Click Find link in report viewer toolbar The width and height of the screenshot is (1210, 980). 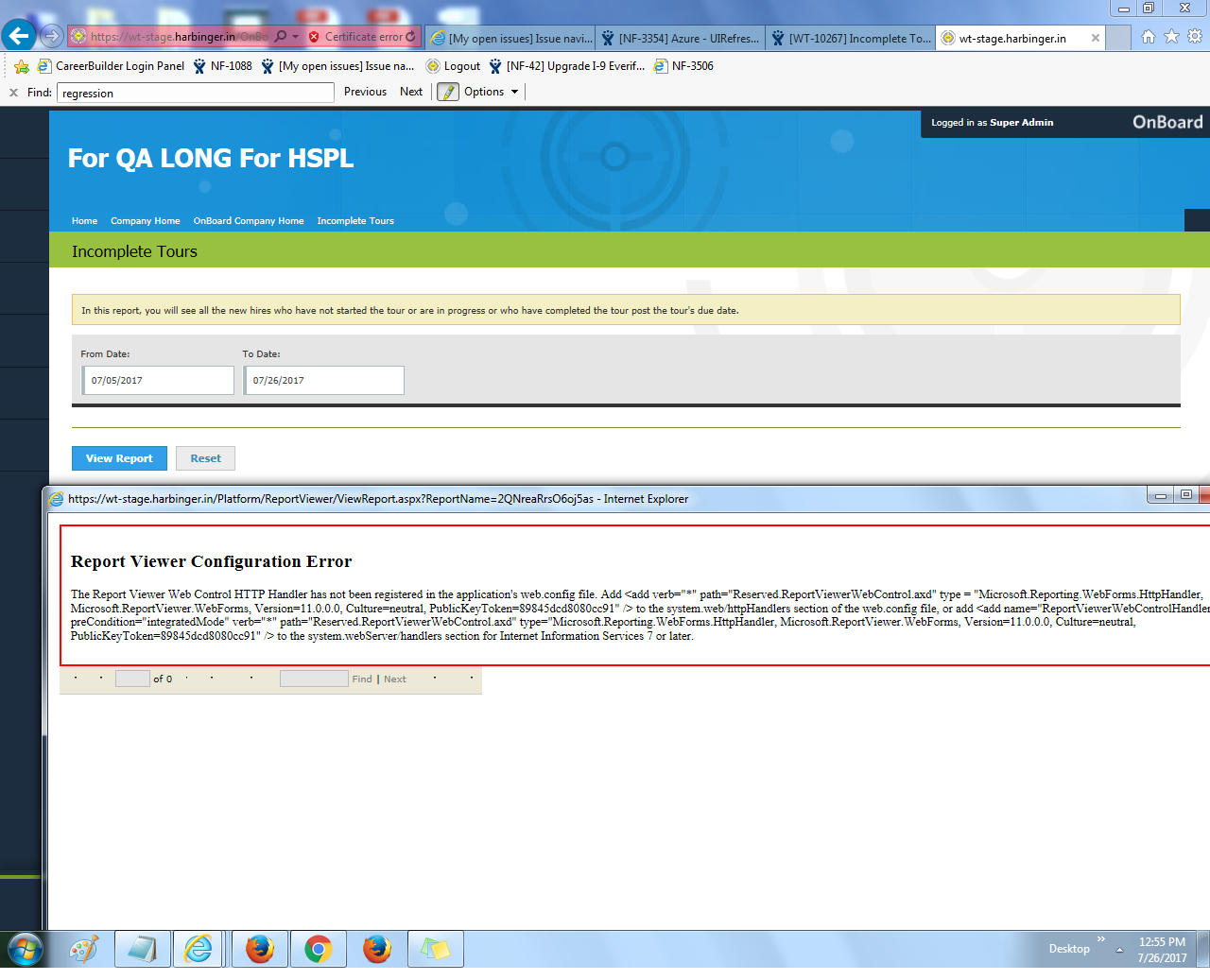[x=362, y=679]
